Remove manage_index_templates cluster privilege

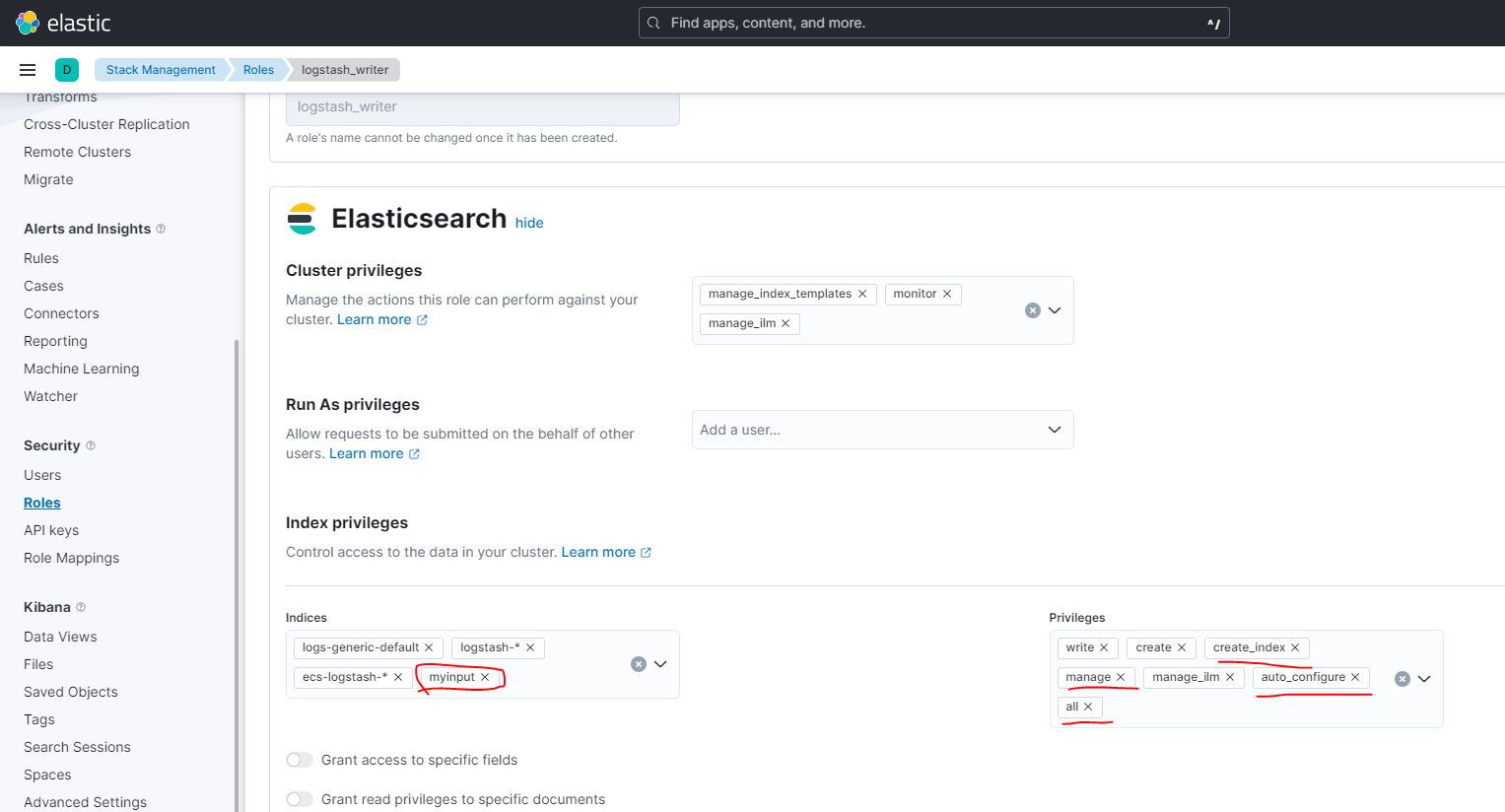[x=862, y=294]
